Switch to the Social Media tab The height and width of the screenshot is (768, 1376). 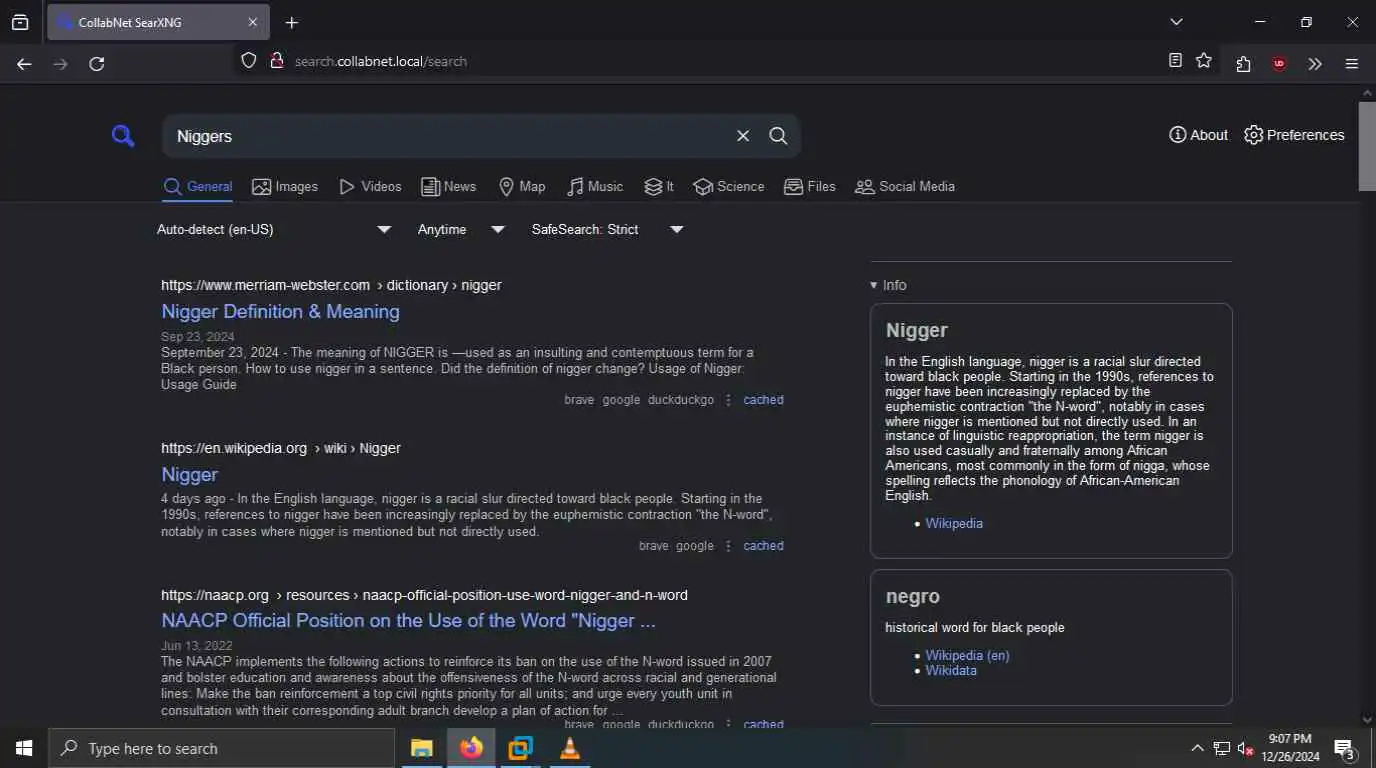point(905,186)
